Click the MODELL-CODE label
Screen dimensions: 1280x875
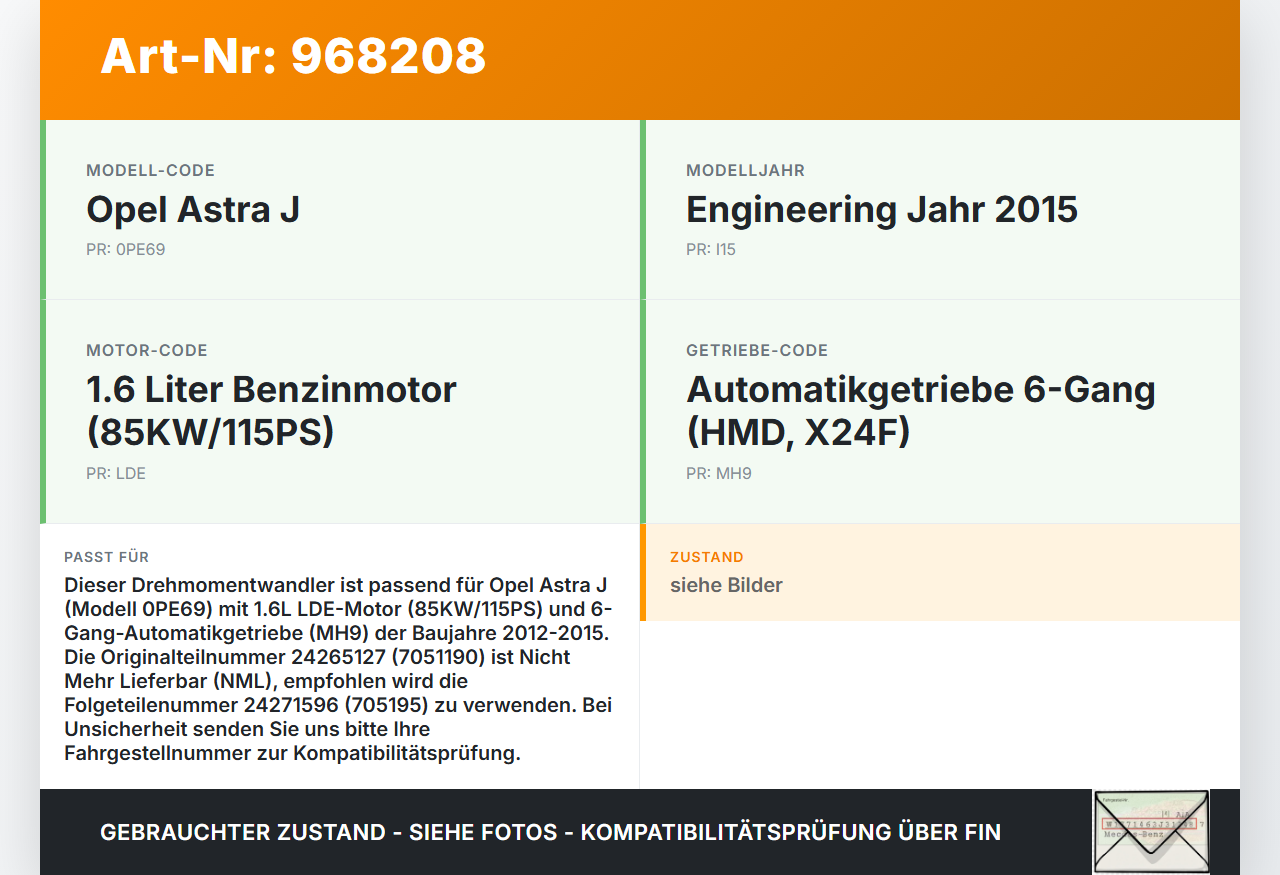(150, 171)
